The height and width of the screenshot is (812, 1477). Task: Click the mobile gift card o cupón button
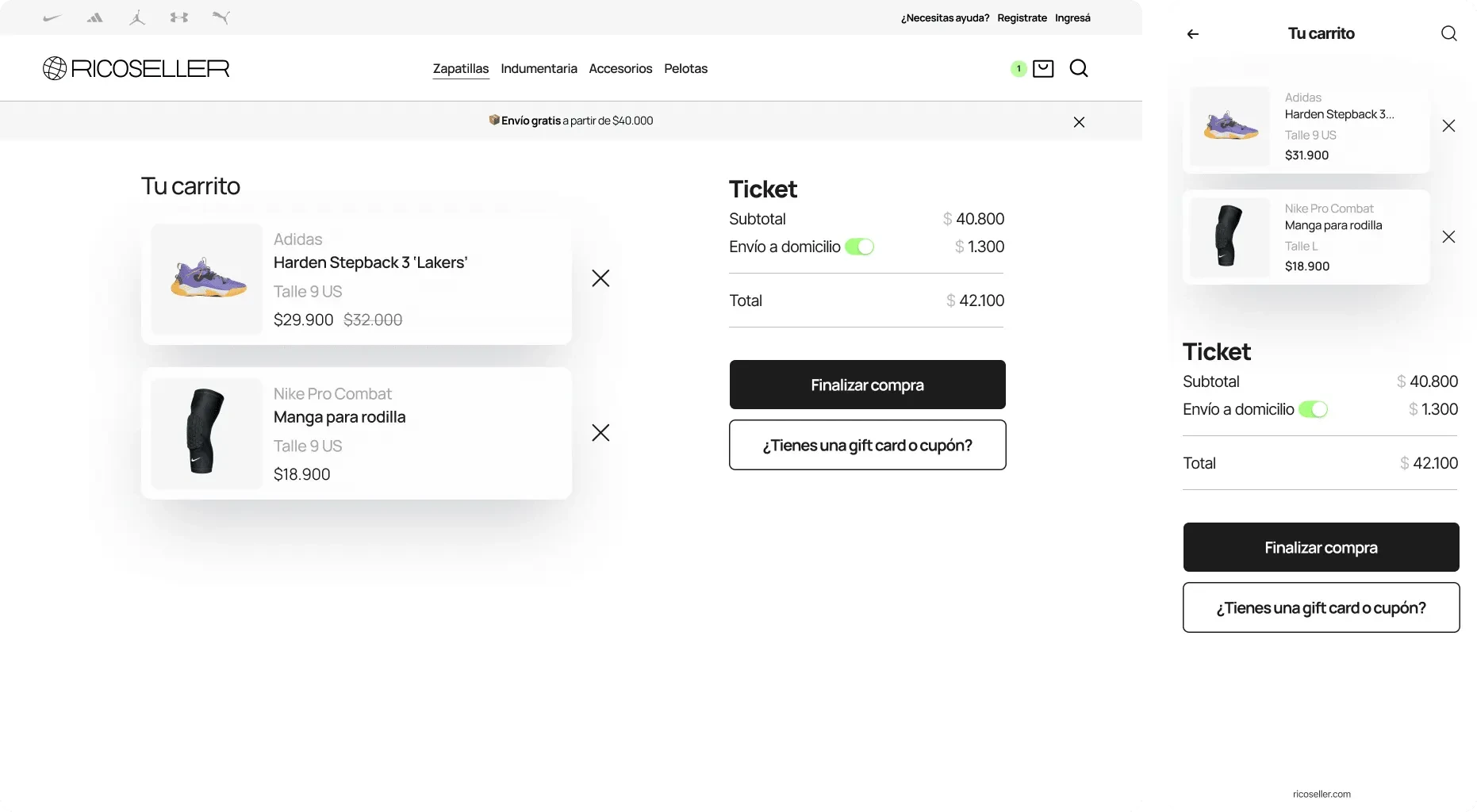1321,608
